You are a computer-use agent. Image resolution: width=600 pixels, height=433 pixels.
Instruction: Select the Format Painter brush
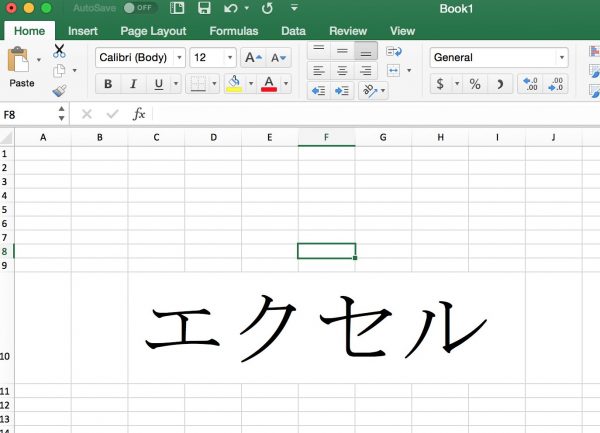pos(59,91)
